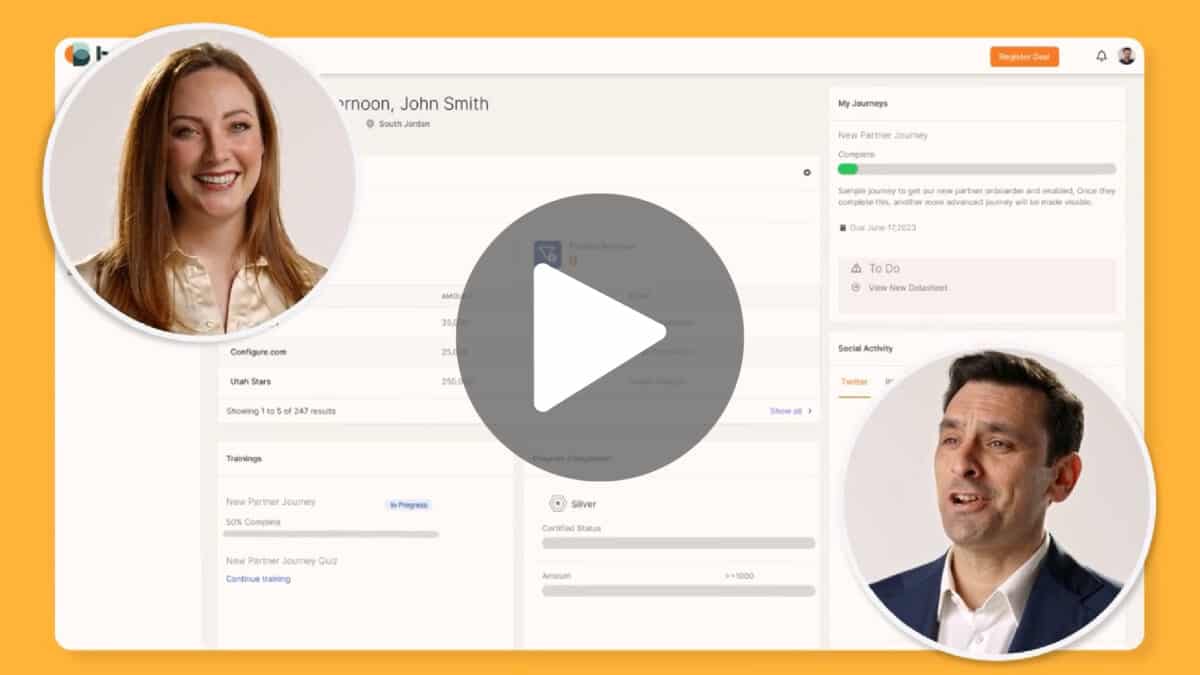Screen dimensions: 1200x675
Task: Click the location pin next to South Jordan
Action: coord(370,124)
